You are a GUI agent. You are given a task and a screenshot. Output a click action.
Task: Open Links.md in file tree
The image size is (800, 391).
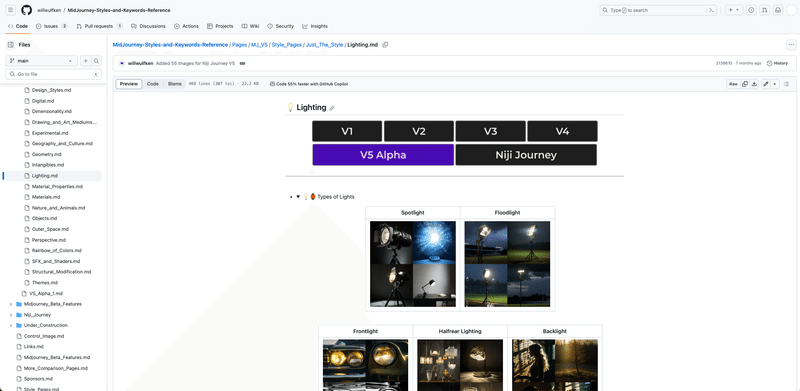[34, 347]
